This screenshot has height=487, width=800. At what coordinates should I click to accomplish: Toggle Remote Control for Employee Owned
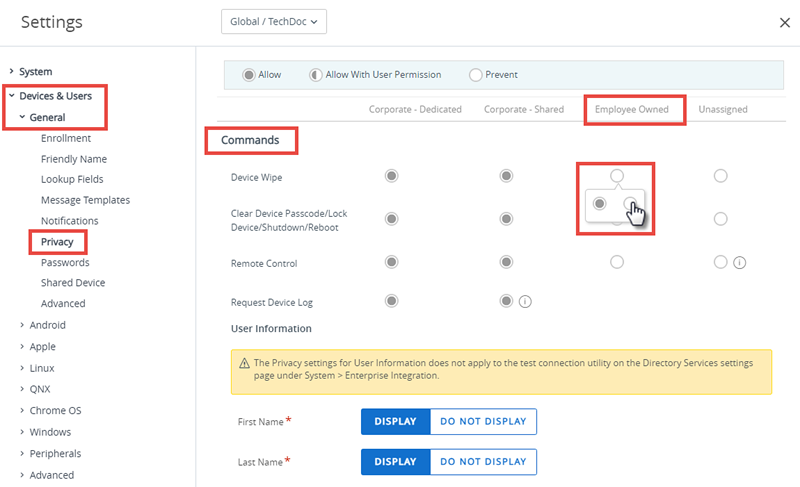pos(617,262)
